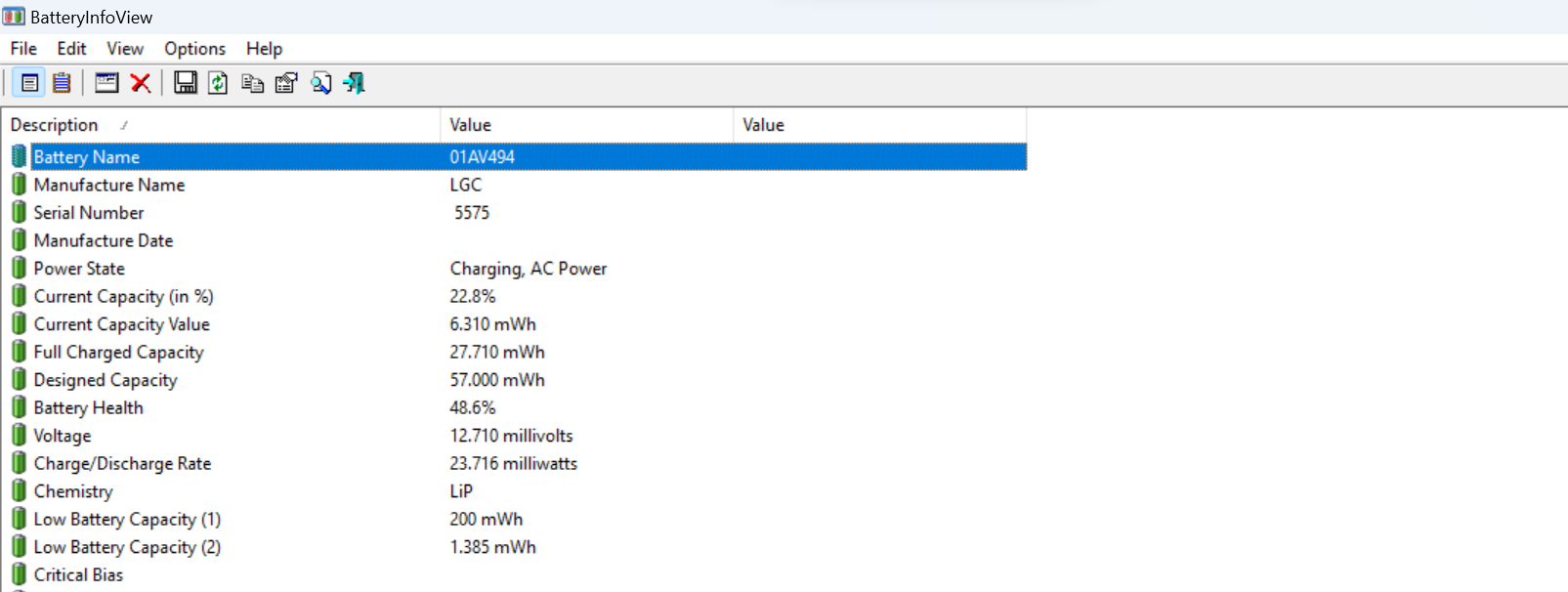Click the battery icon beside Designed Capacity
1568x592 pixels.
pos(19,379)
